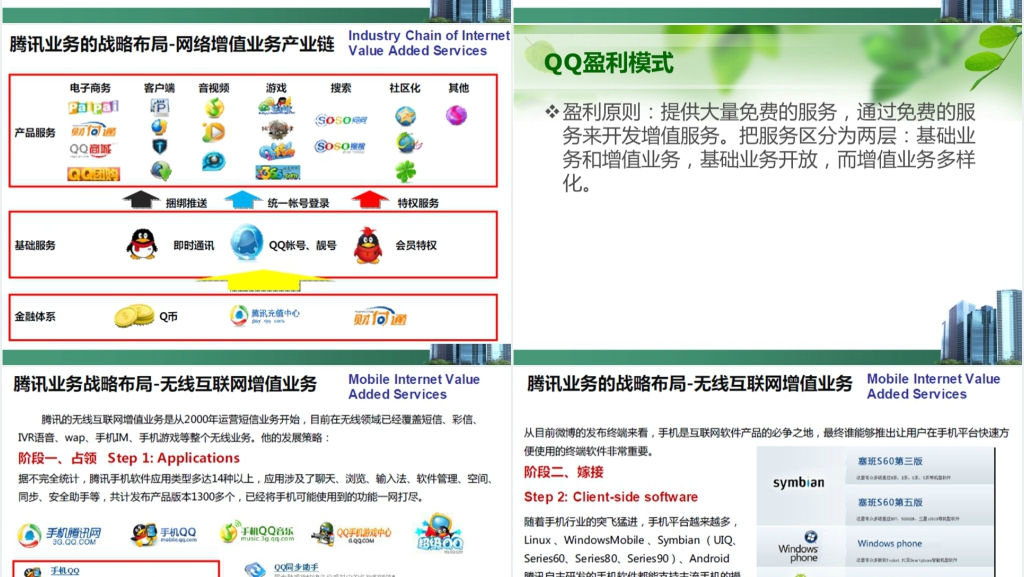
Task: Click the QQ手机游戏中心 logo
Action: tap(351, 534)
